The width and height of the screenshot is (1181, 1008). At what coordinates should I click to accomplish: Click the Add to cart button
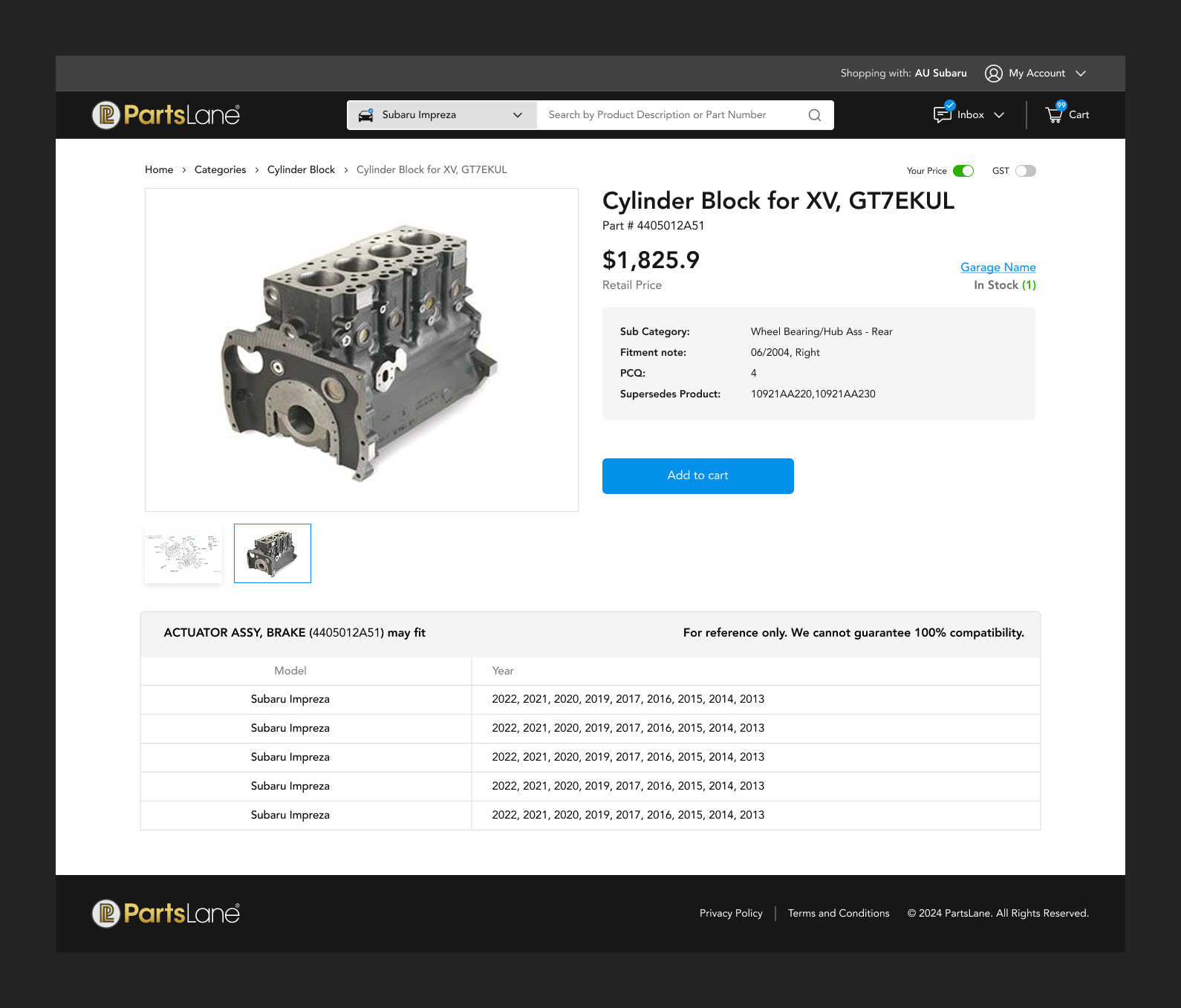coord(697,476)
